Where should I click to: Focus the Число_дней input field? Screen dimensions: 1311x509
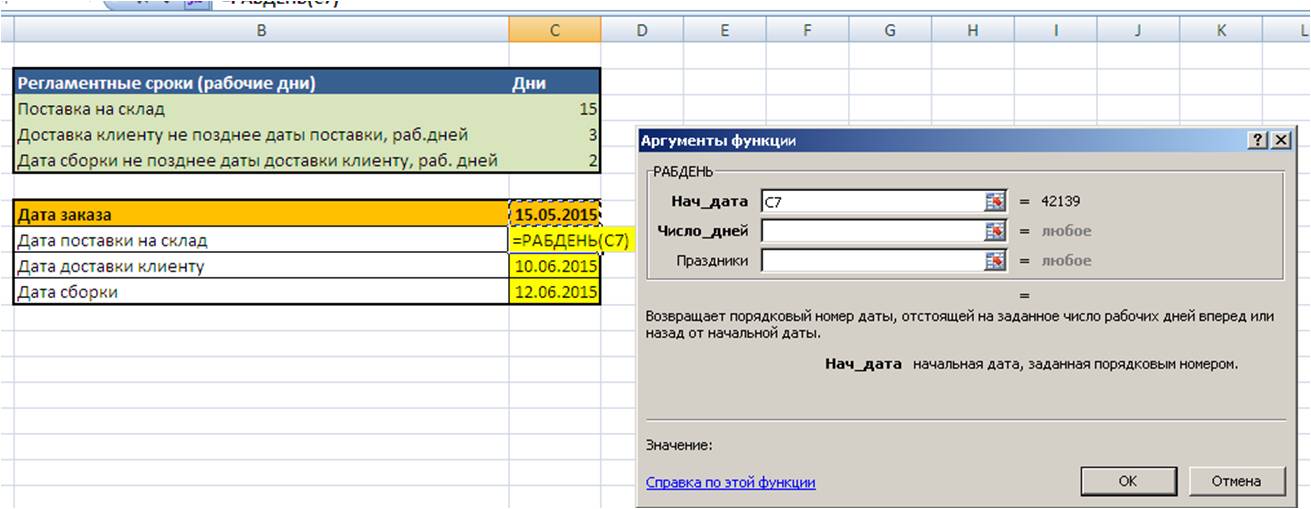click(x=870, y=232)
